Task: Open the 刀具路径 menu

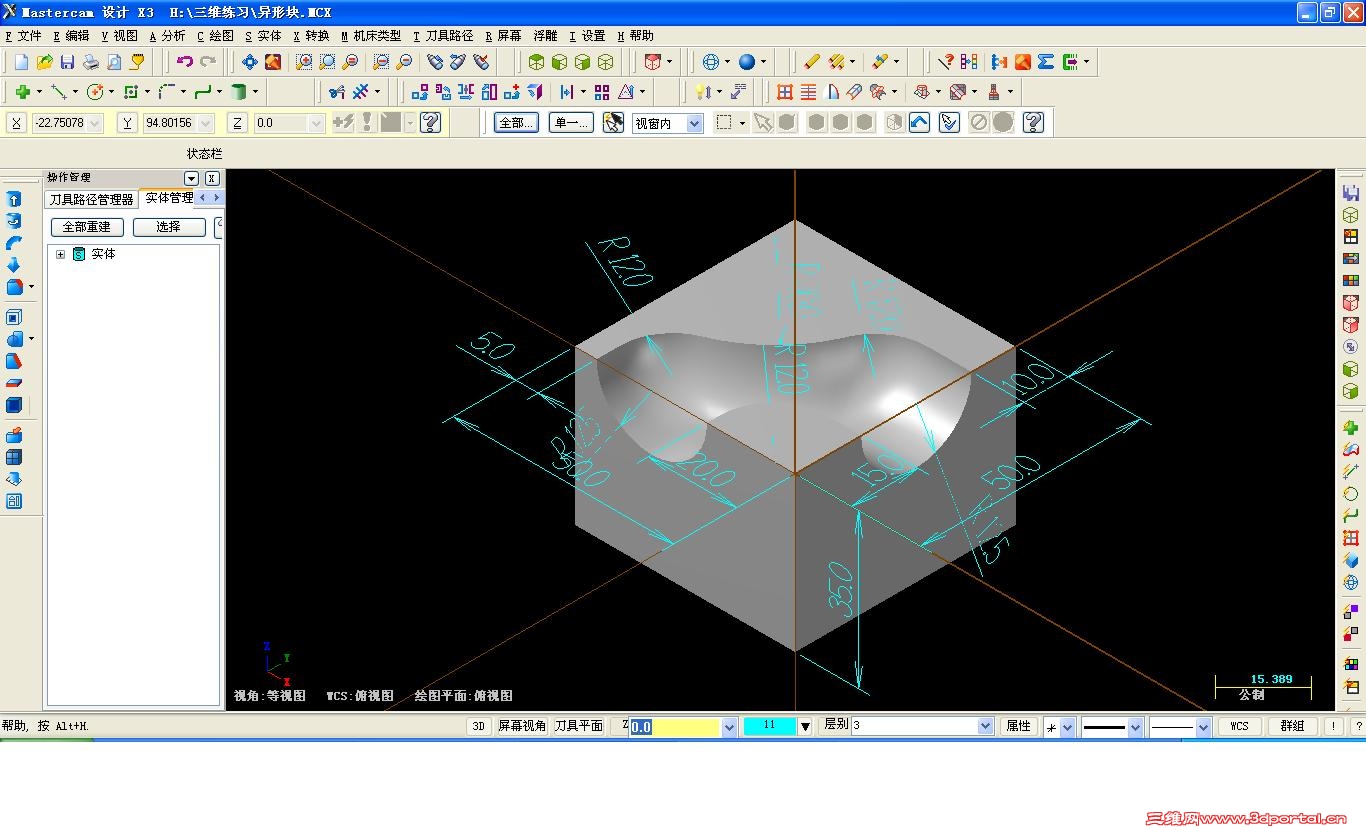Action: click(x=443, y=35)
